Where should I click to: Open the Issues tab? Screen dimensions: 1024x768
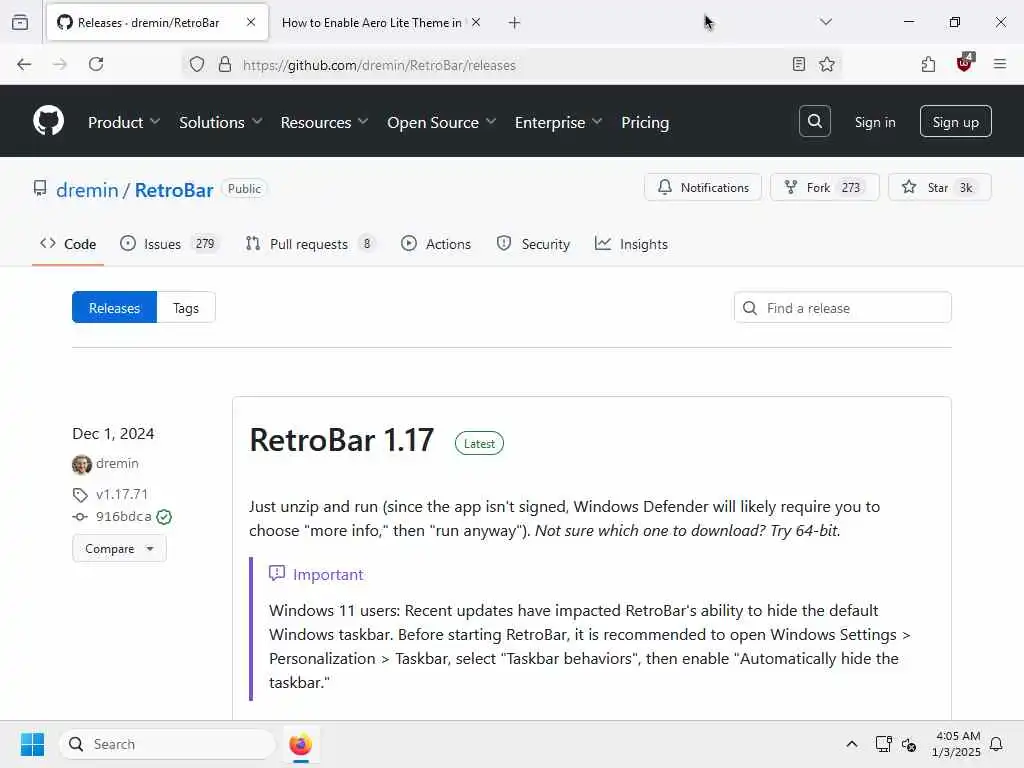point(169,244)
